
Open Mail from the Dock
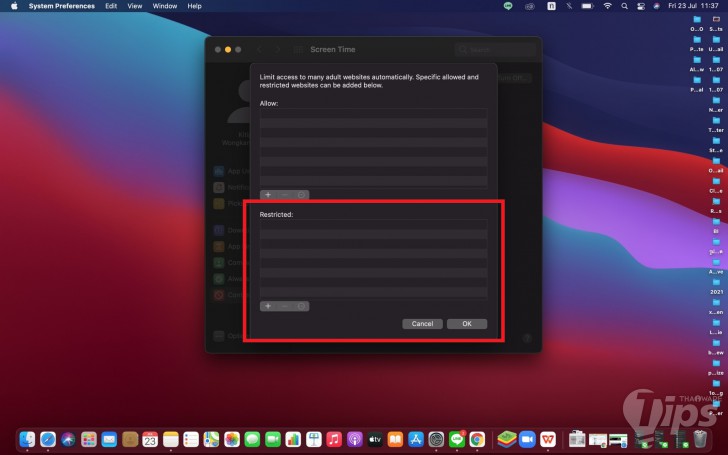pos(109,439)
